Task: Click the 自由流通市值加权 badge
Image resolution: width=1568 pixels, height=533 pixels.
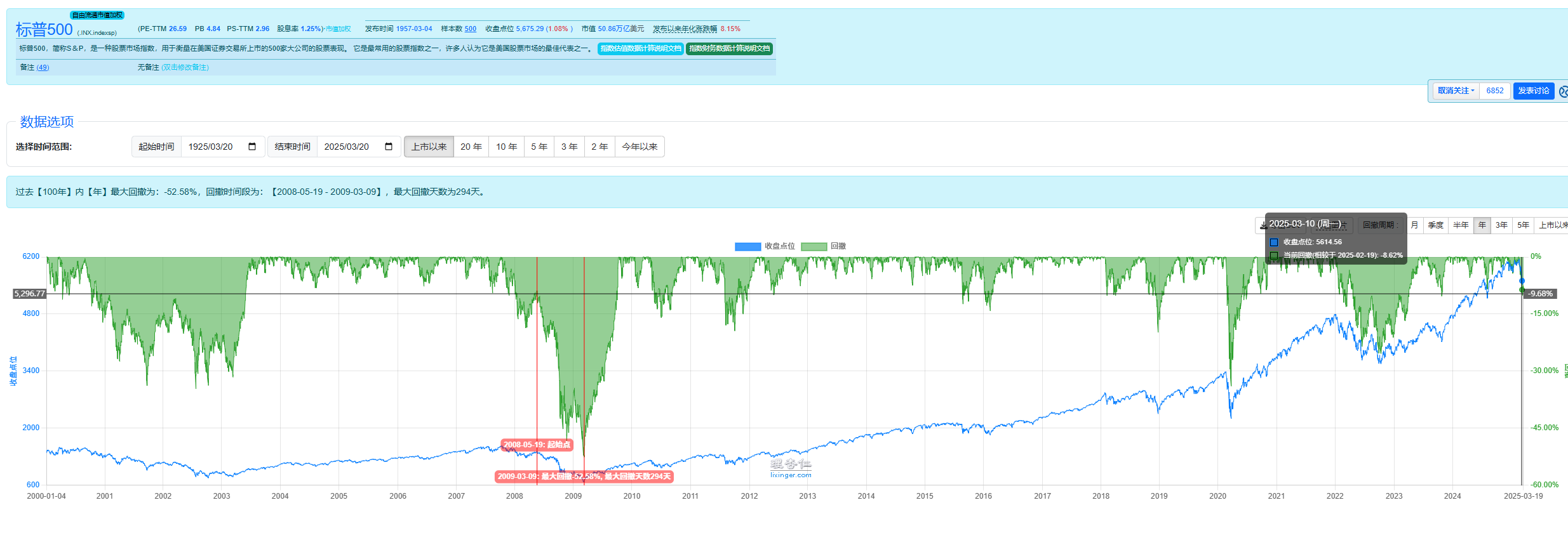Action: [x=97, y=15]
